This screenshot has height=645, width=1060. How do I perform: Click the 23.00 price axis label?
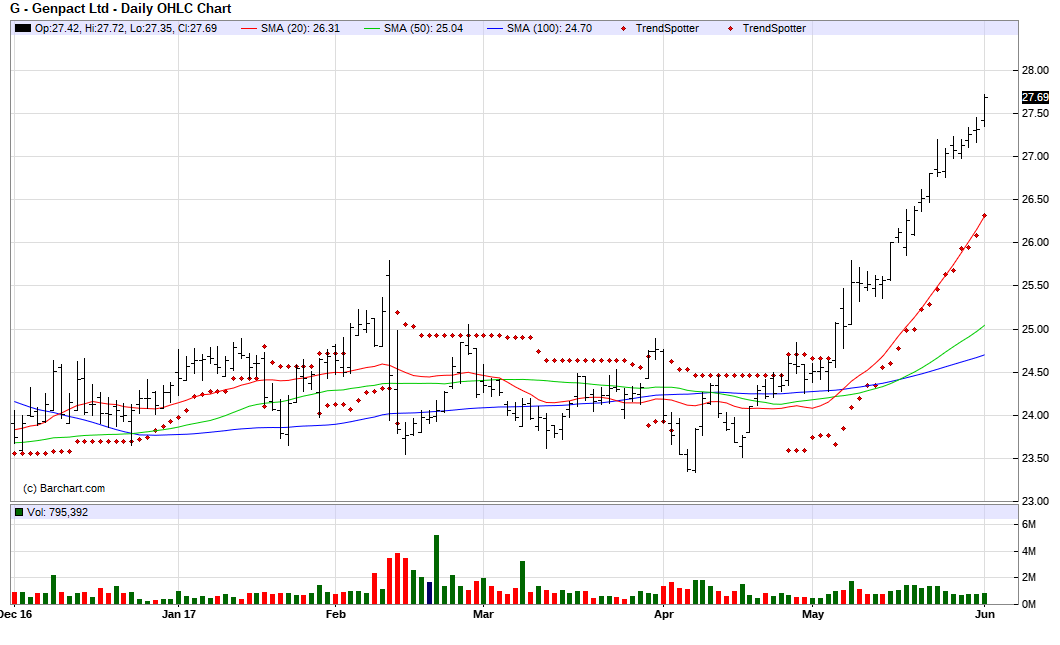point(1035,501)
